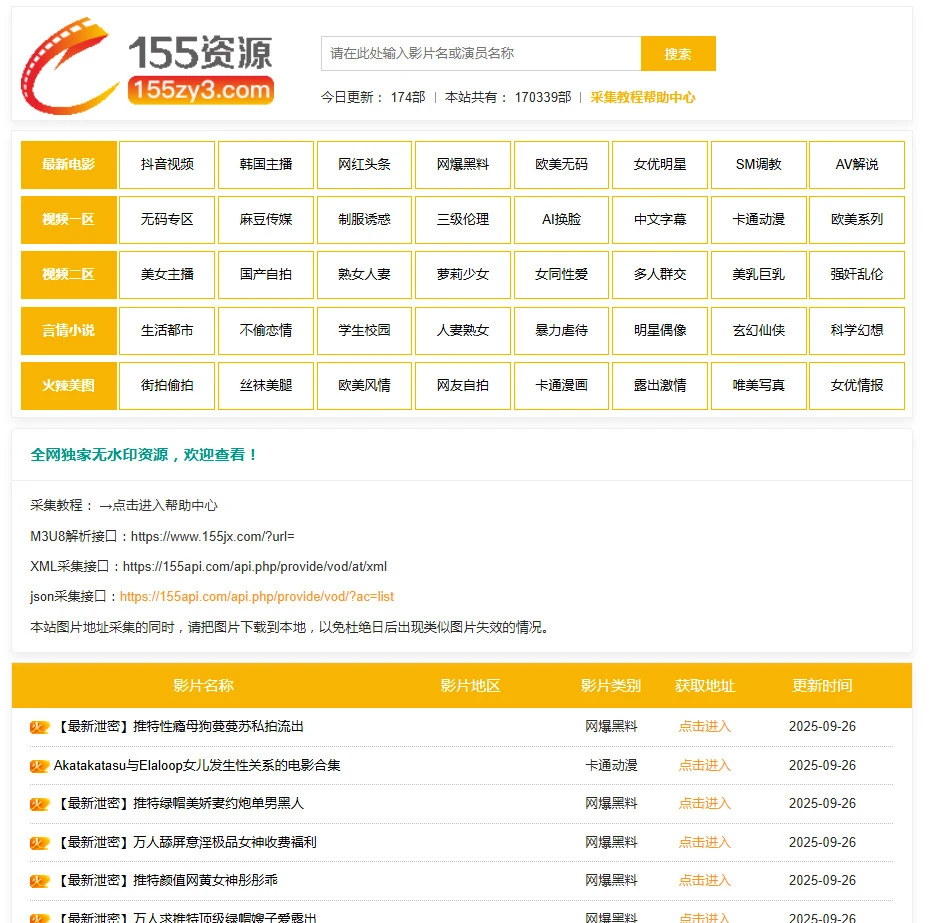Click the fire icon beside 万人舔屏 listing
This screenshot has width=941, height=923.
pos(38,842)
